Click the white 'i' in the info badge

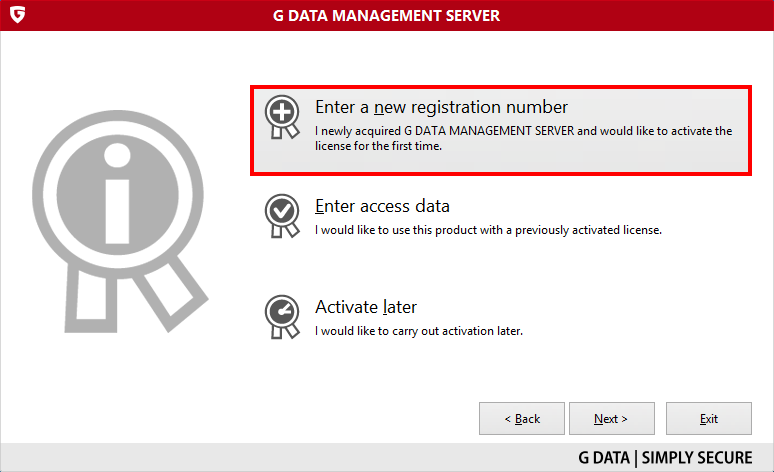(x=117, y=194)
